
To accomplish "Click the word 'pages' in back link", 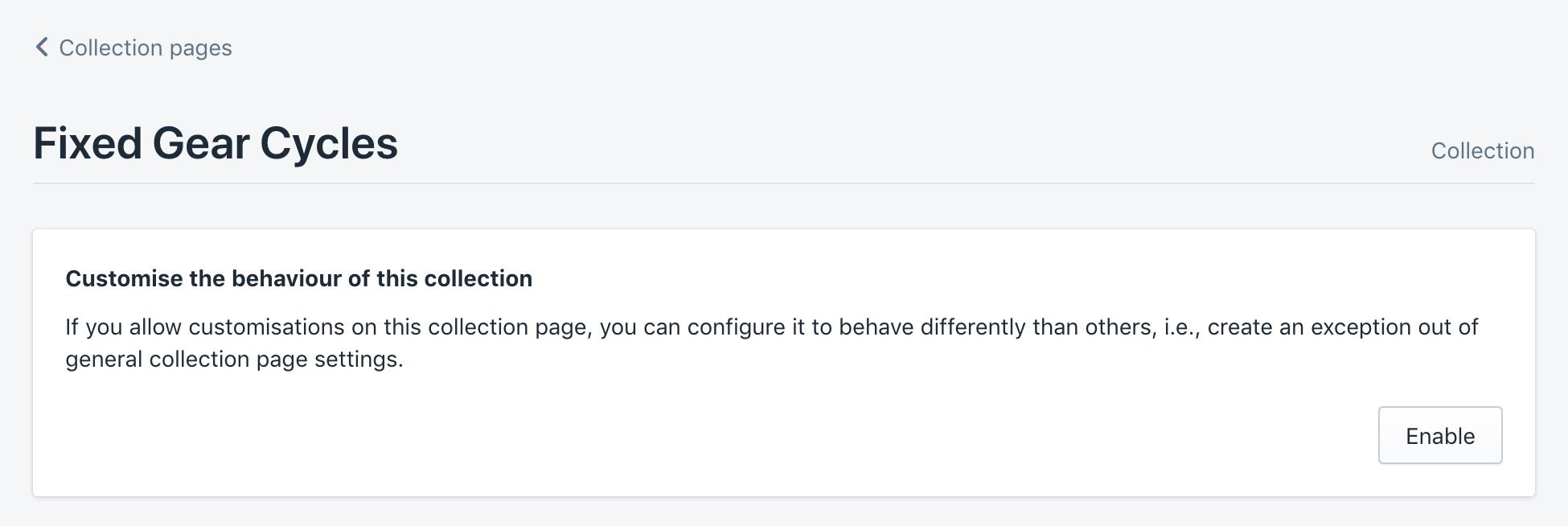I will pos(201,49).
